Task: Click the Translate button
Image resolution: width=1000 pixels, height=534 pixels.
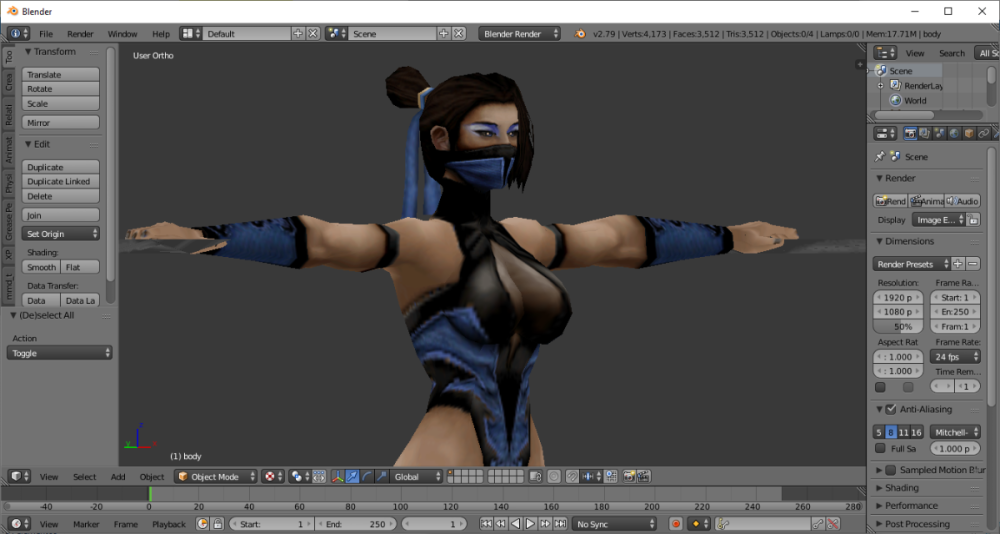Action: pos(61,74)
